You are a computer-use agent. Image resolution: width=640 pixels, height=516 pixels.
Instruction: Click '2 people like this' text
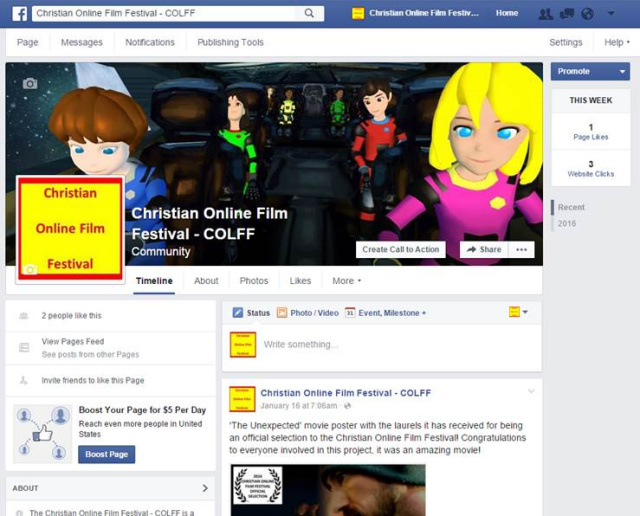pos(71,316)
